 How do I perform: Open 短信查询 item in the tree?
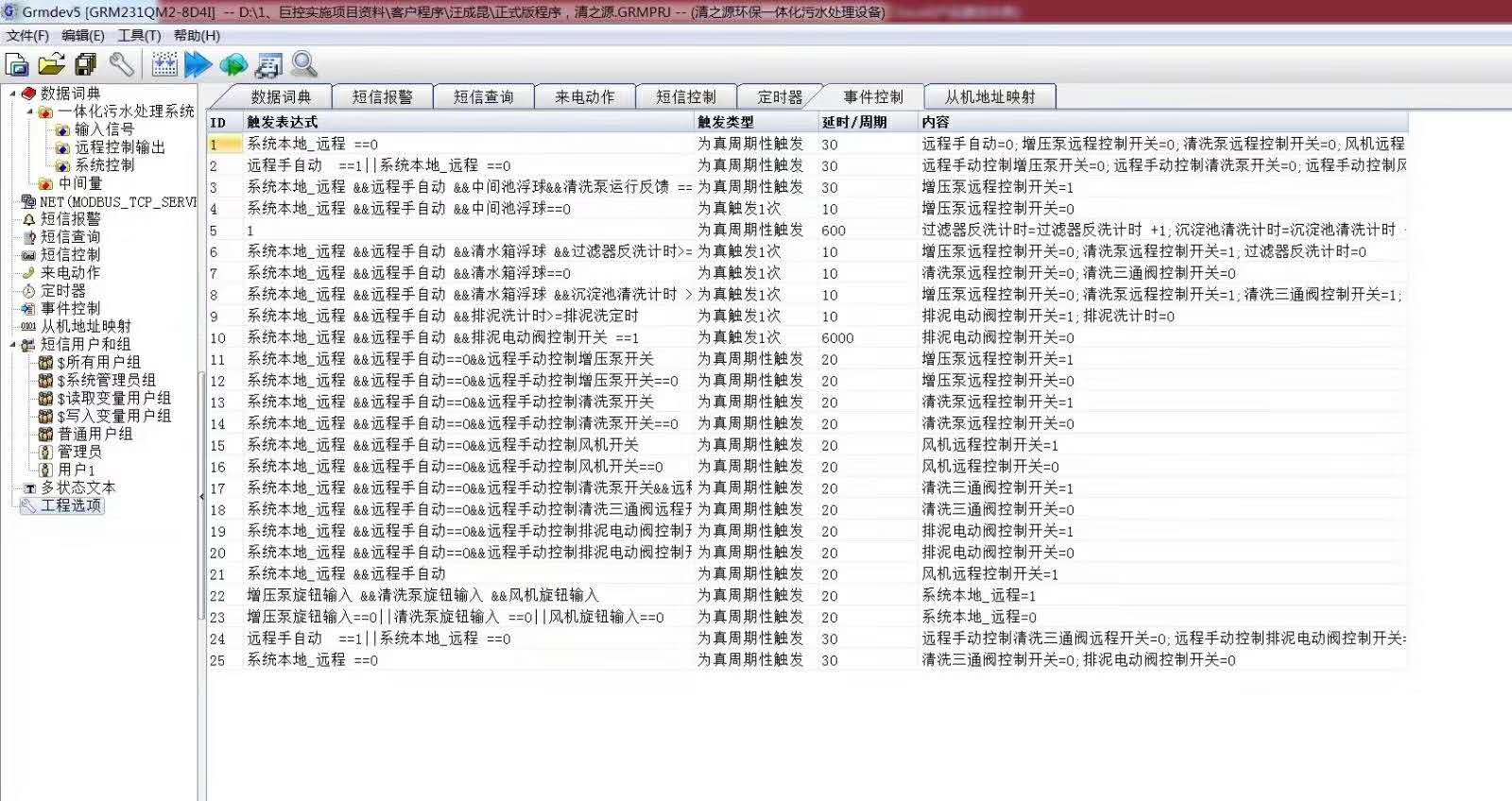pos(70,237)
